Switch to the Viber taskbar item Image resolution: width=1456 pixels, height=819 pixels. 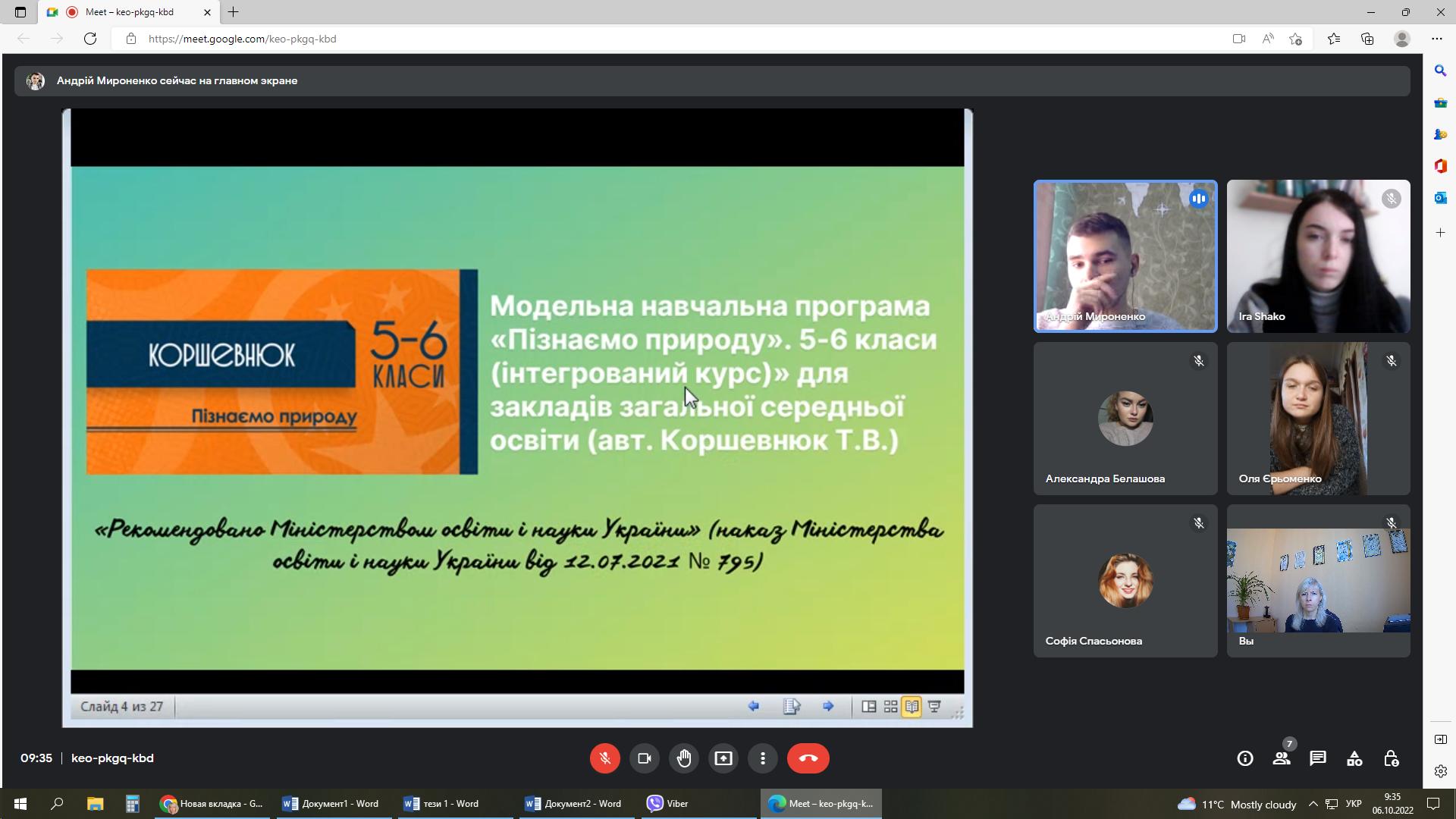pyautogui.click(x=669, y=804)
